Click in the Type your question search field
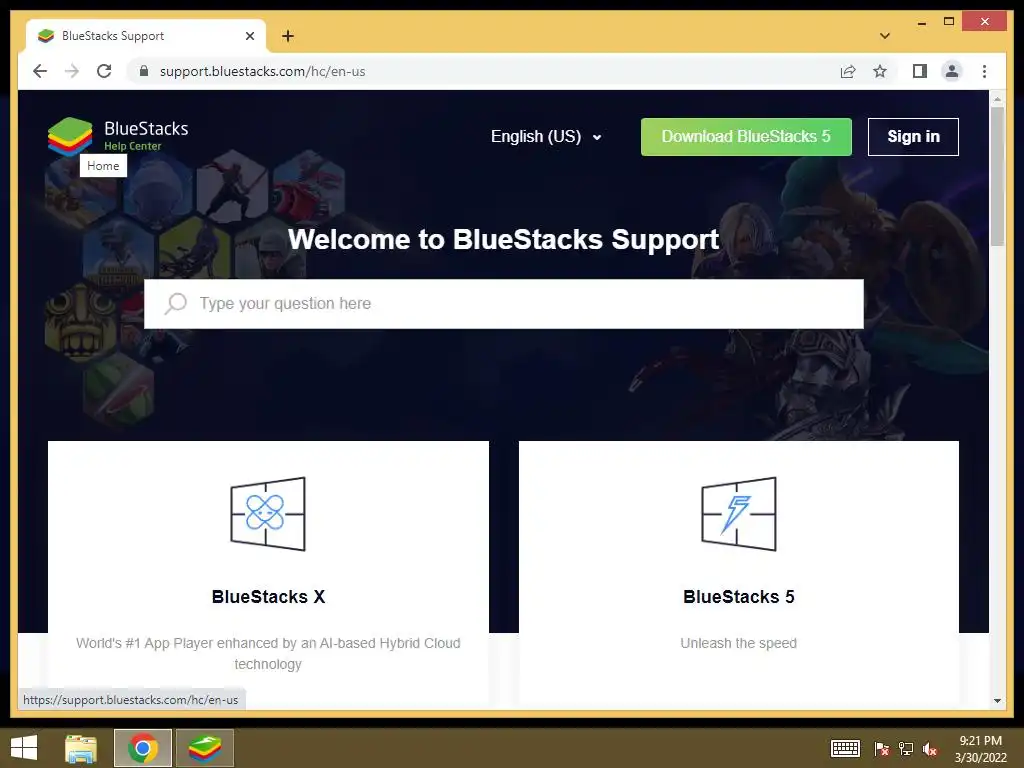Viewport: 1024px width, 768px height. pyautogui.click(x=504, y=304)
